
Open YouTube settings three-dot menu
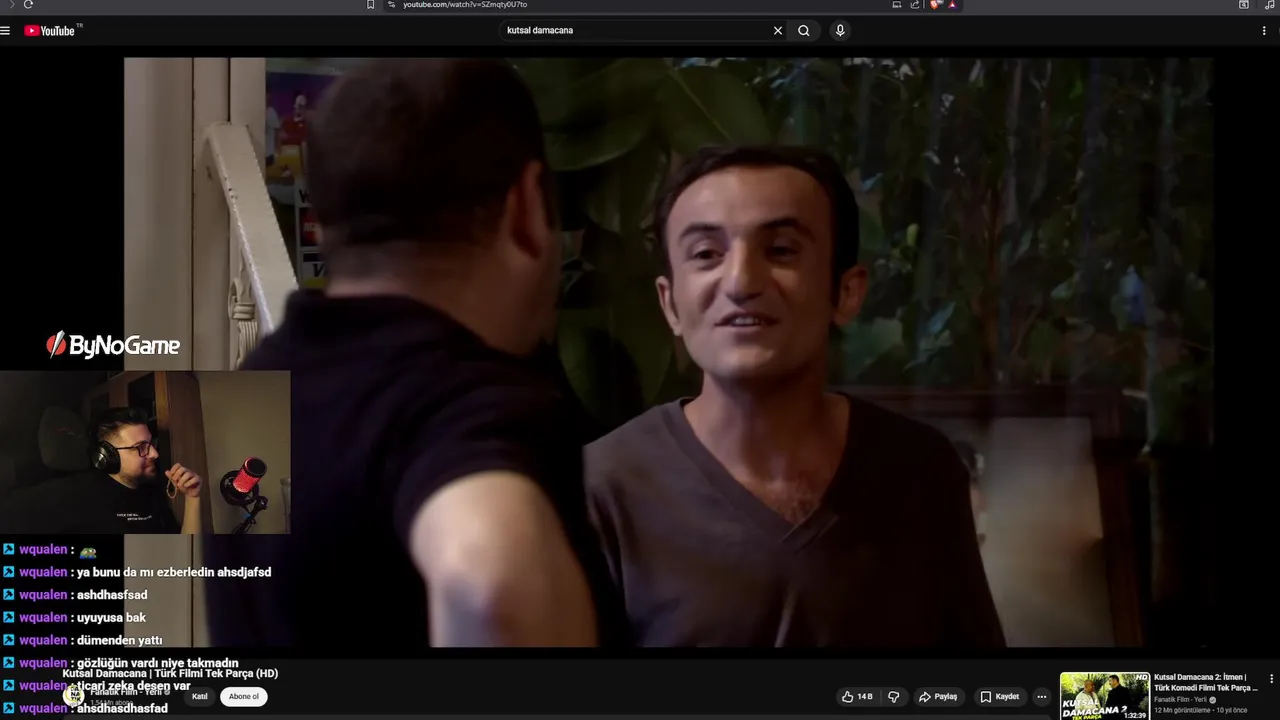pyautogui.click(x=1264, y=31)
